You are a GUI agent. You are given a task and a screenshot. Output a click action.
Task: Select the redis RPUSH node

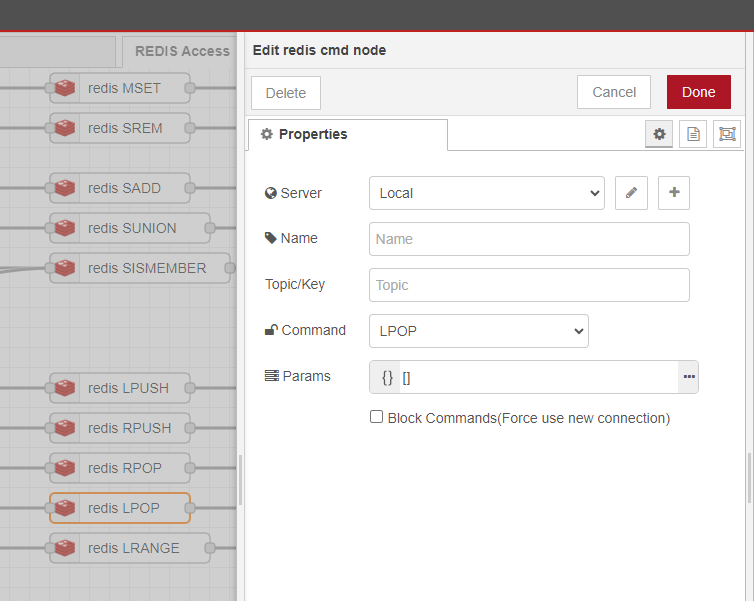point(120,427)
